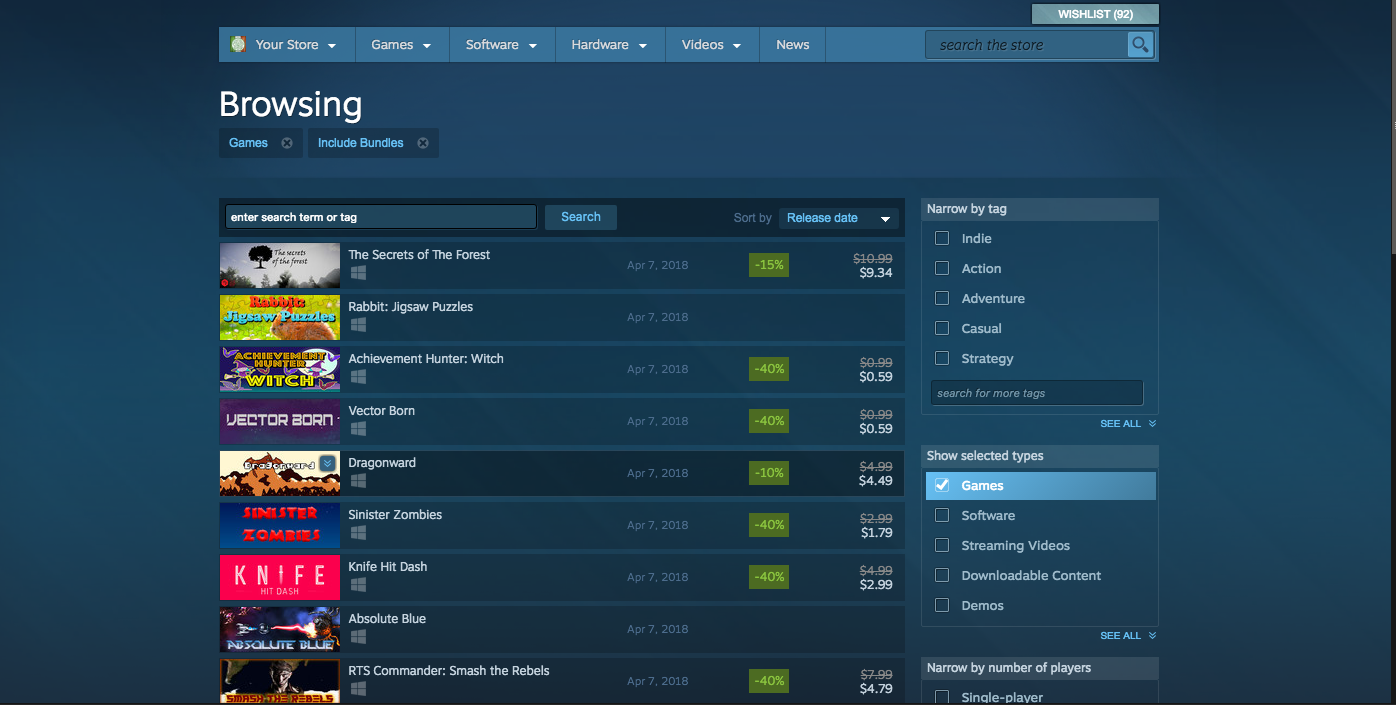
Task: Open the Knife Hit Dash thumbnail image
Action: (280, 577)
